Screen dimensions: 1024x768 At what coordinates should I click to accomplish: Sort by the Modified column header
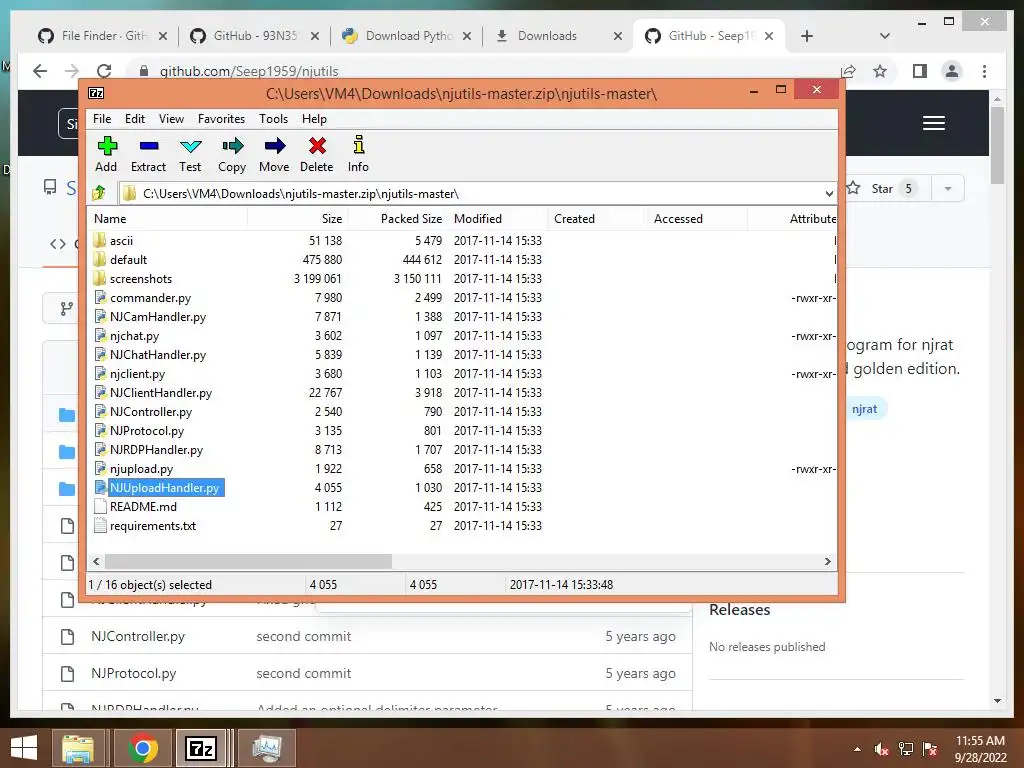498,219
